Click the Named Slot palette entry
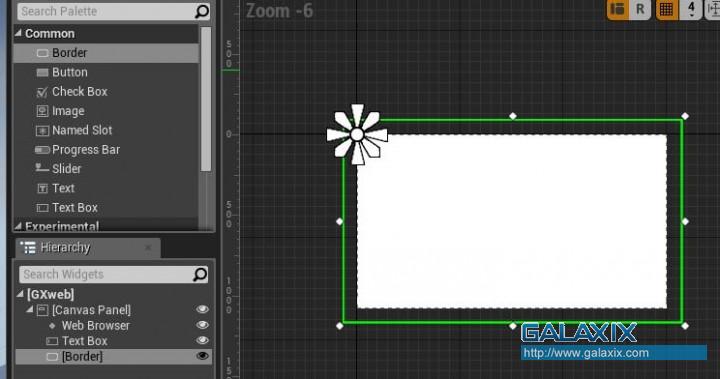The height and width of the screenshot is (379, 720). coord(106,130)
